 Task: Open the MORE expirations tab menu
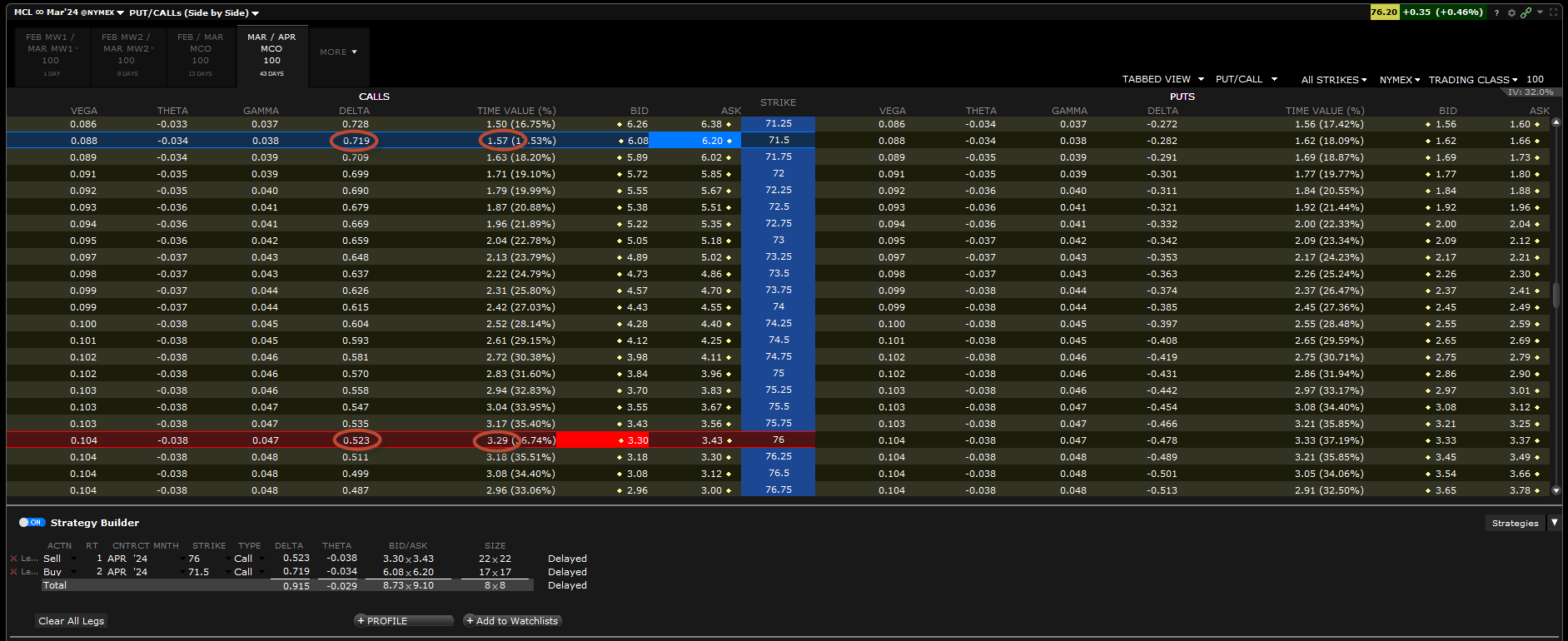point(338,52)
